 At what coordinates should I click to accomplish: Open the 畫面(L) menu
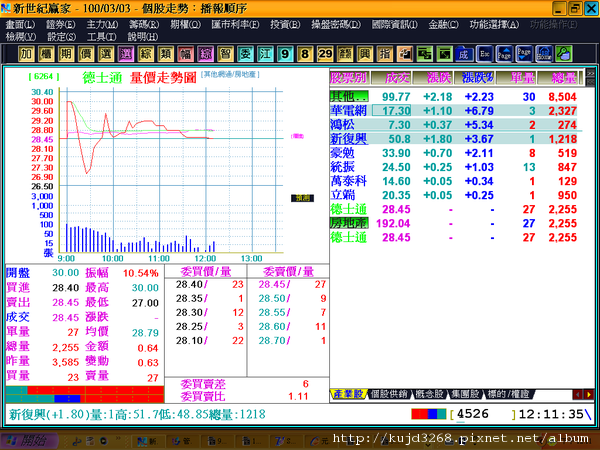[x=20, y=24]
